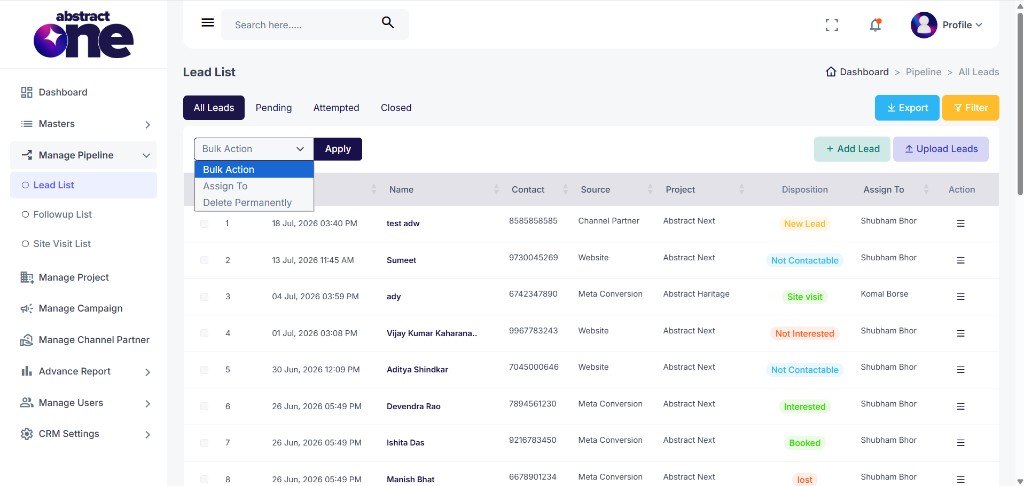Expand the Masters sidebar menu
Screen dimensions: 1024x486
coord(84,123)
